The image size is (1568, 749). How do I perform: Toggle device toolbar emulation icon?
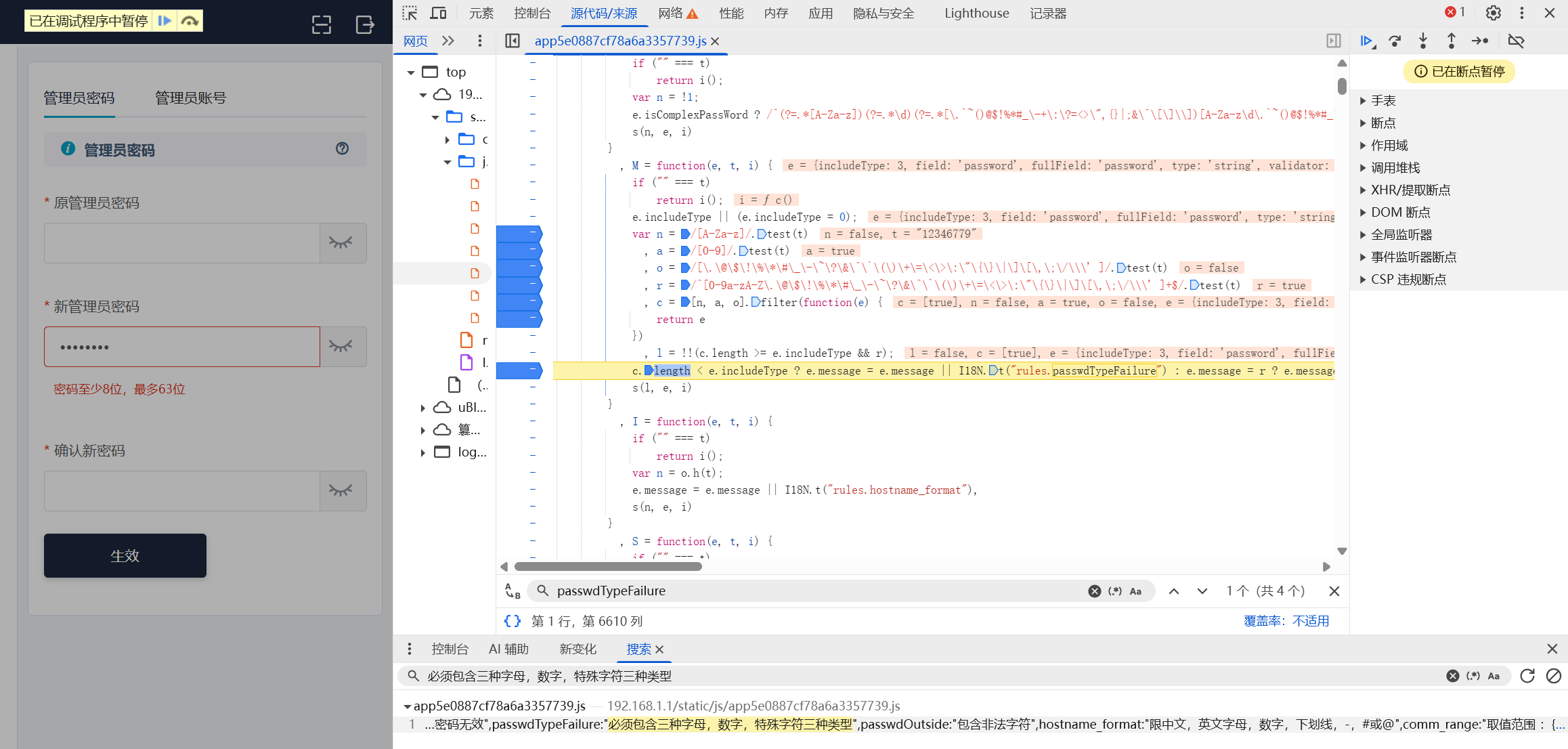tap(438, 13)
